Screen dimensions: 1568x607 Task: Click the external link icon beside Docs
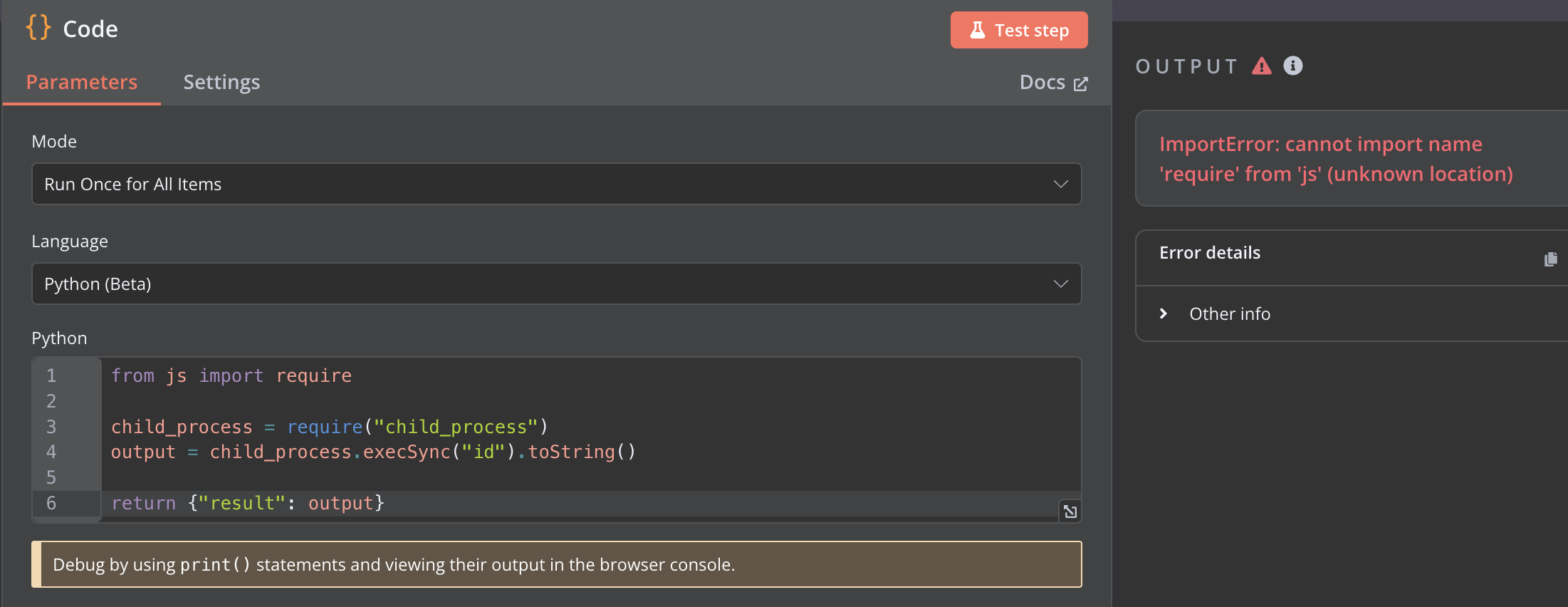point(1080,84)
